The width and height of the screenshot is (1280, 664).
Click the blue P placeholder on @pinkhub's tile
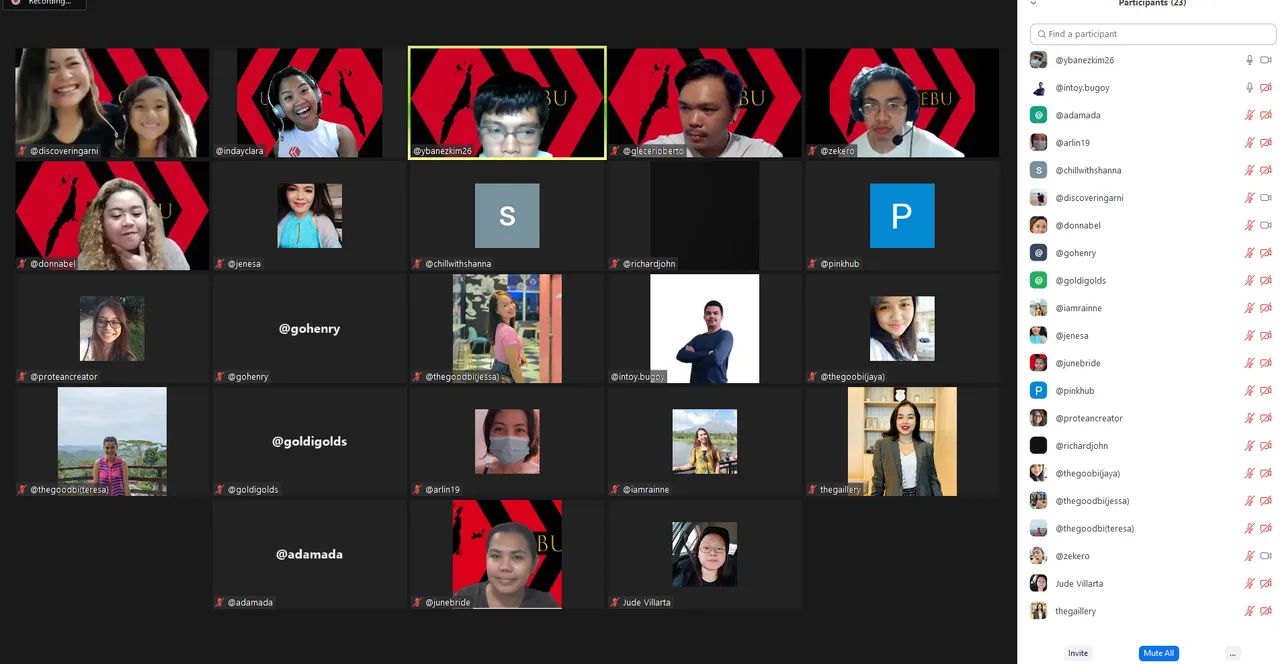click(x=902, y=216)
